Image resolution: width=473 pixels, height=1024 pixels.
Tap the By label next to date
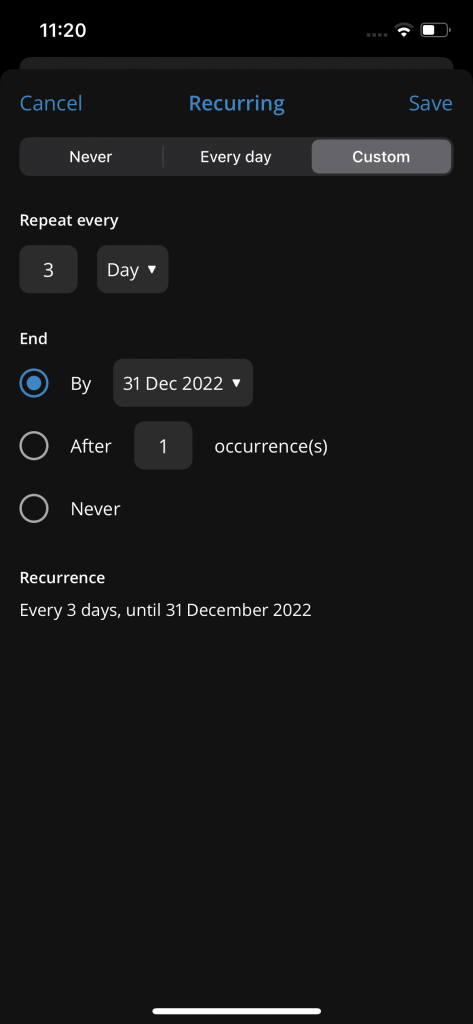coord(81,384)
